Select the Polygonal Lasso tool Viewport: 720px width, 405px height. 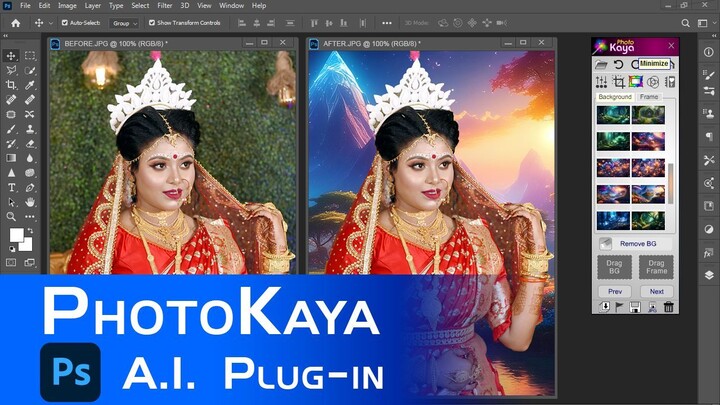tap(11, 70)
